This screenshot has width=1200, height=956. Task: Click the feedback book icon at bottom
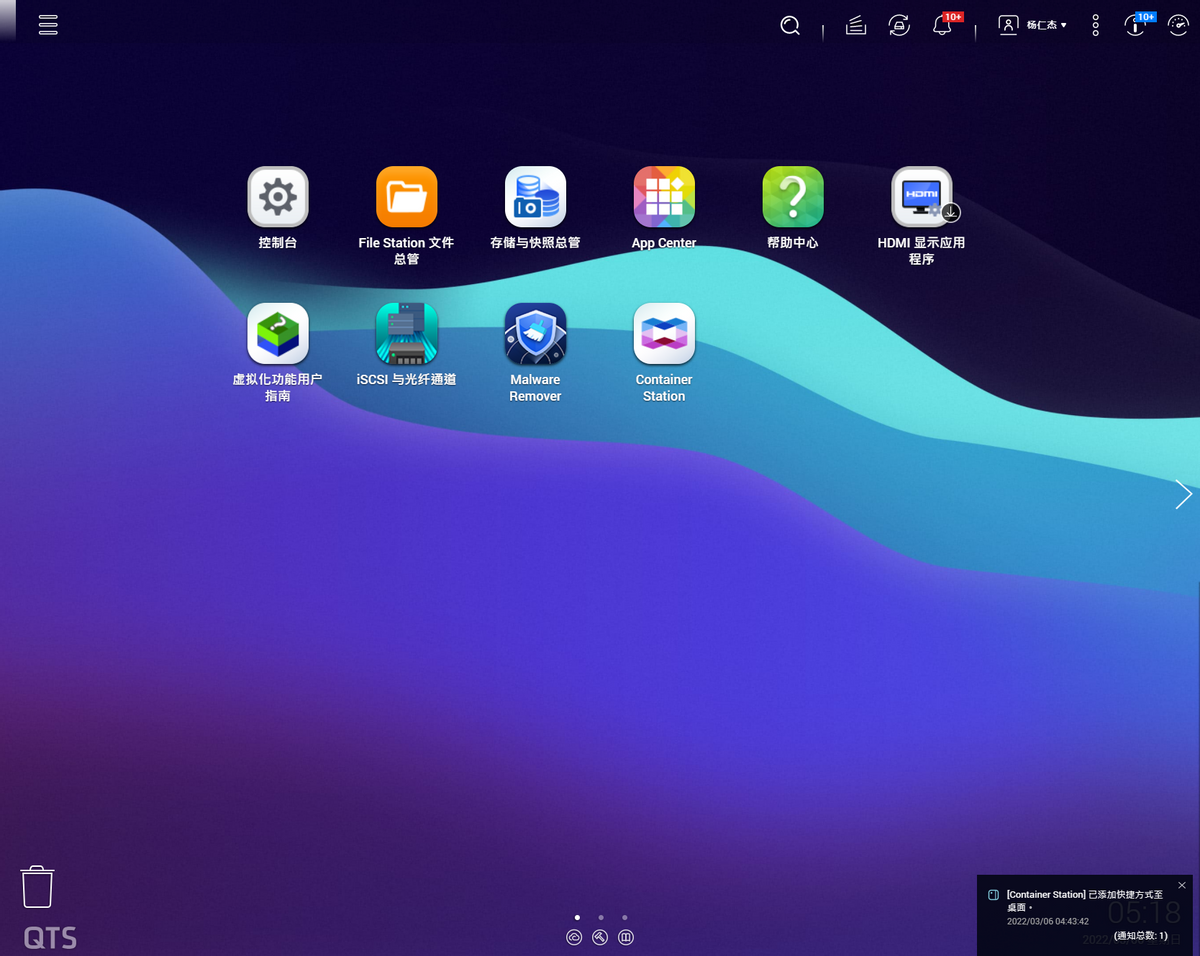(626, 938)
